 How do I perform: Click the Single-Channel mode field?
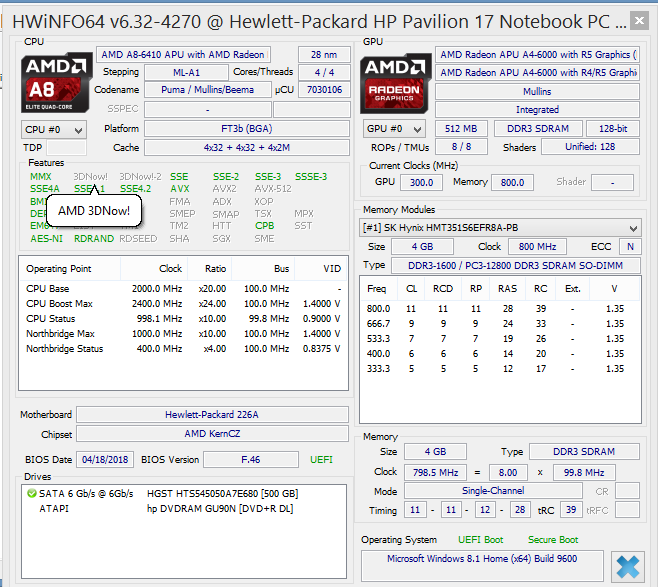[493, 491]
